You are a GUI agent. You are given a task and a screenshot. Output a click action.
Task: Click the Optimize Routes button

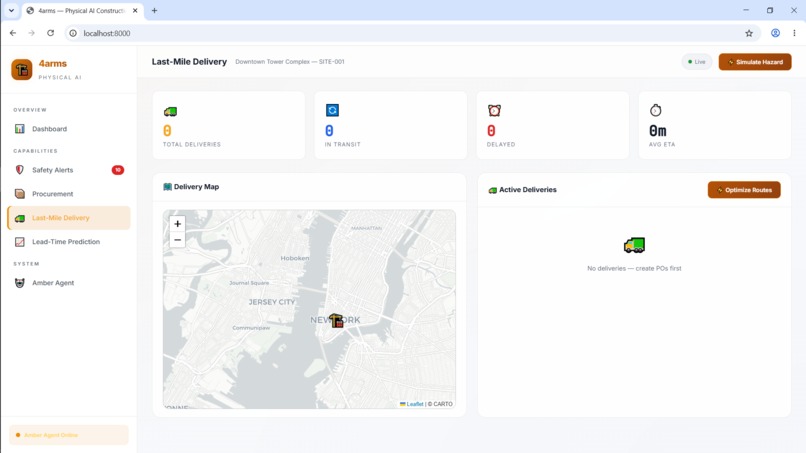pos(744,190)
